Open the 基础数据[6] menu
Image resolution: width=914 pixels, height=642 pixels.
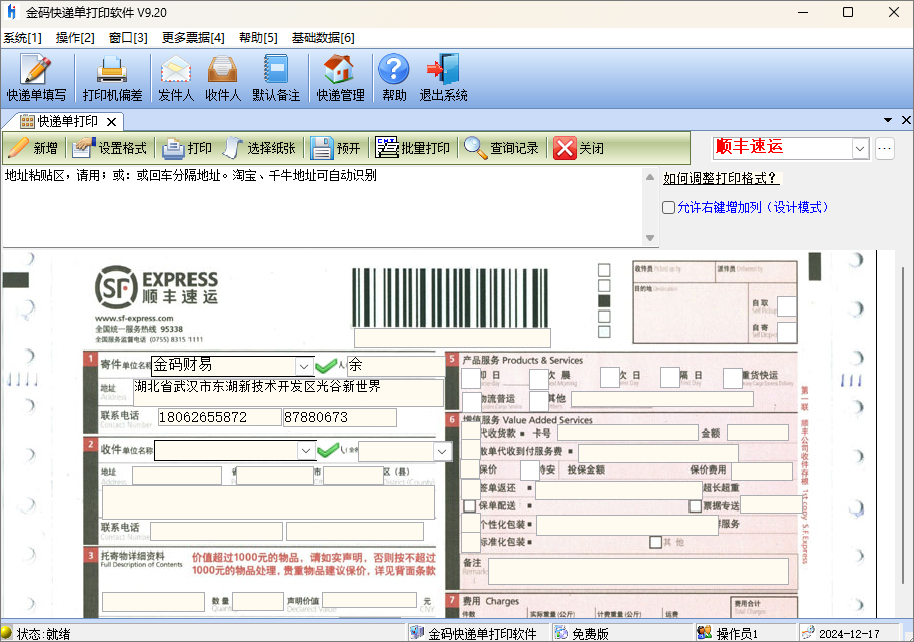click(x=322, y=38)
